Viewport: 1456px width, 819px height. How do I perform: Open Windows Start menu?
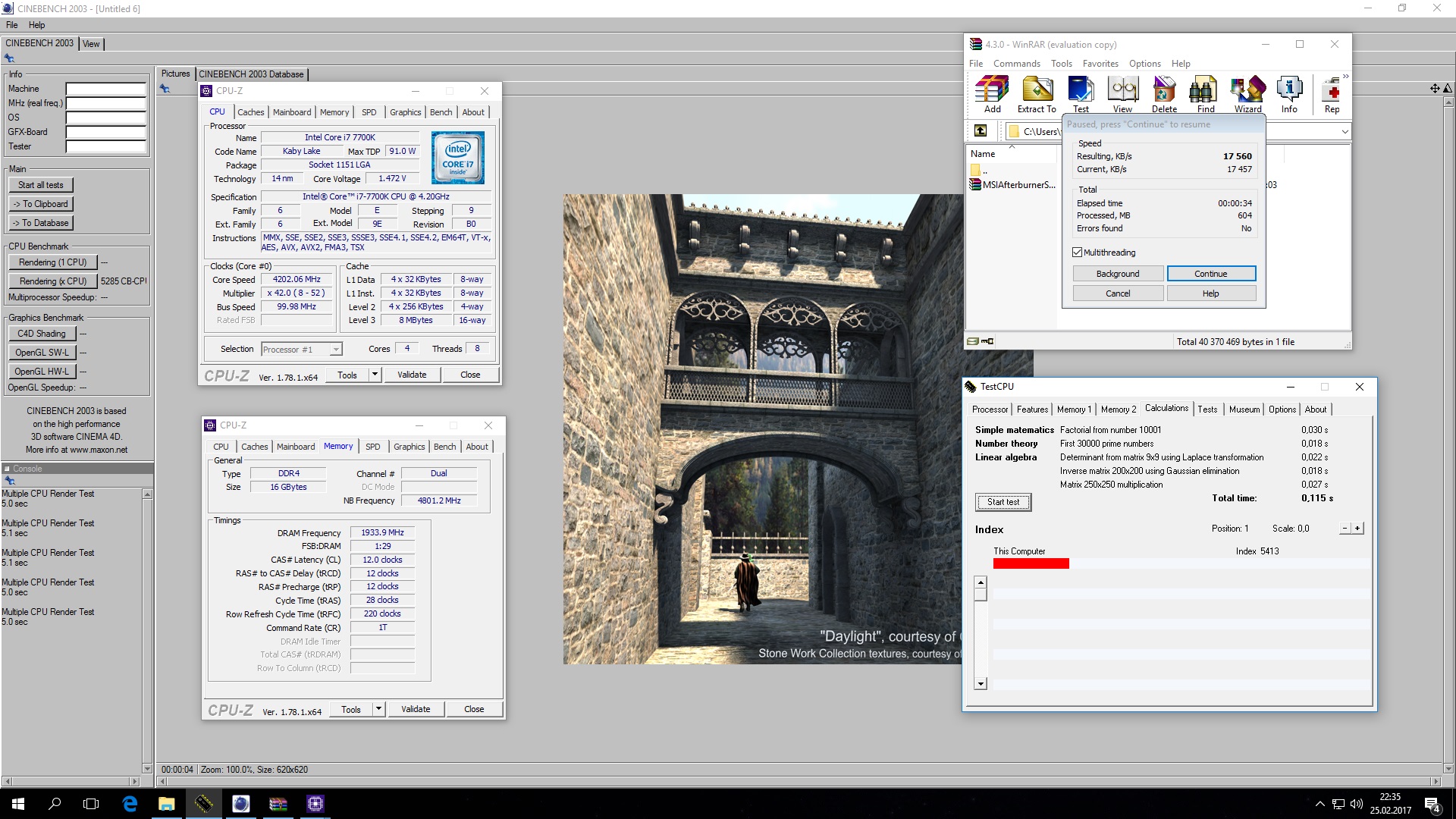(x=18, y=804)
